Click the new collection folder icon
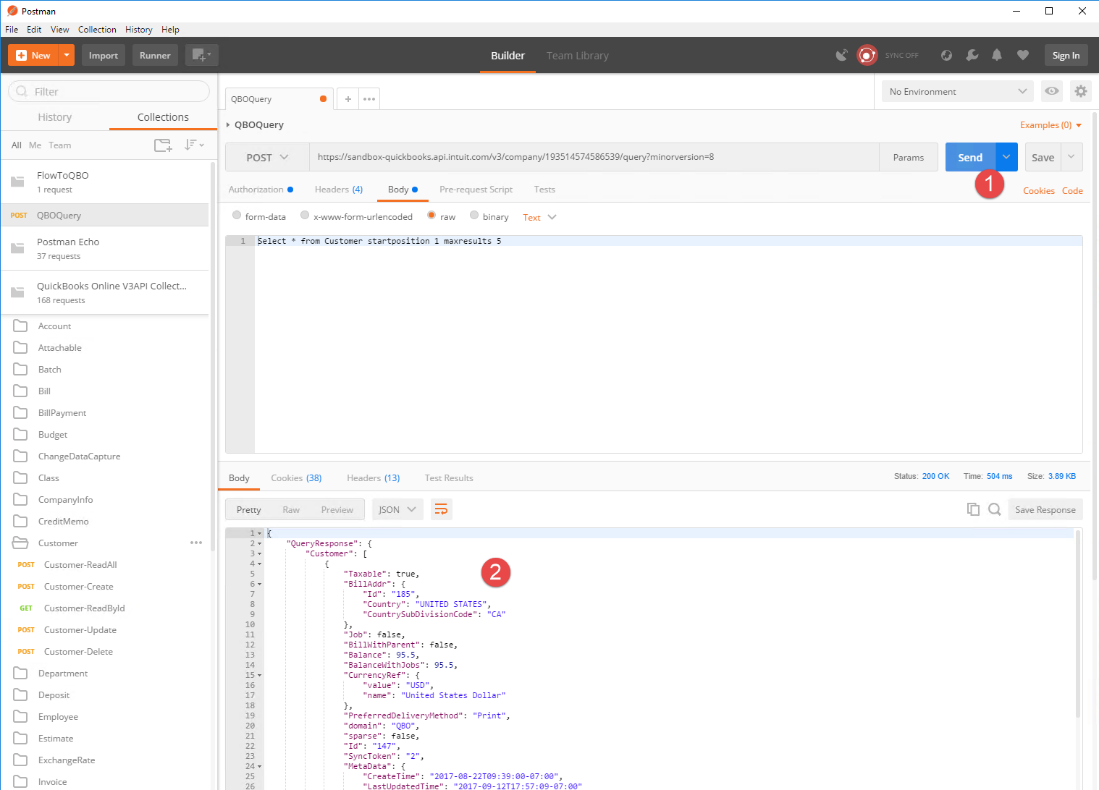This screenshot has height=790, width=1099. click(163, 145)
